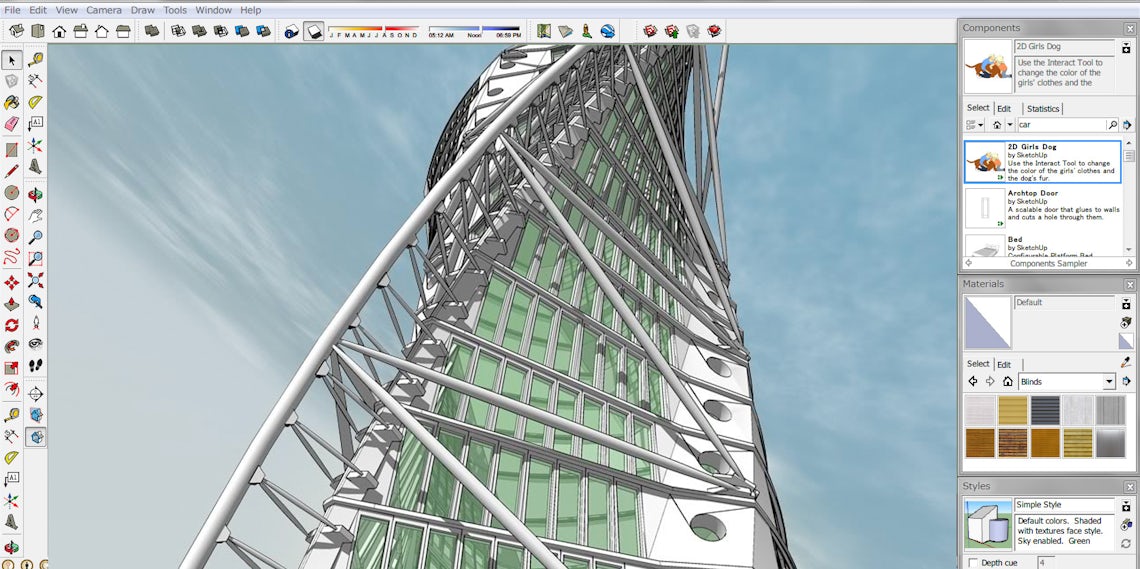Select the Eraser tool

click(x=12, y=124)
